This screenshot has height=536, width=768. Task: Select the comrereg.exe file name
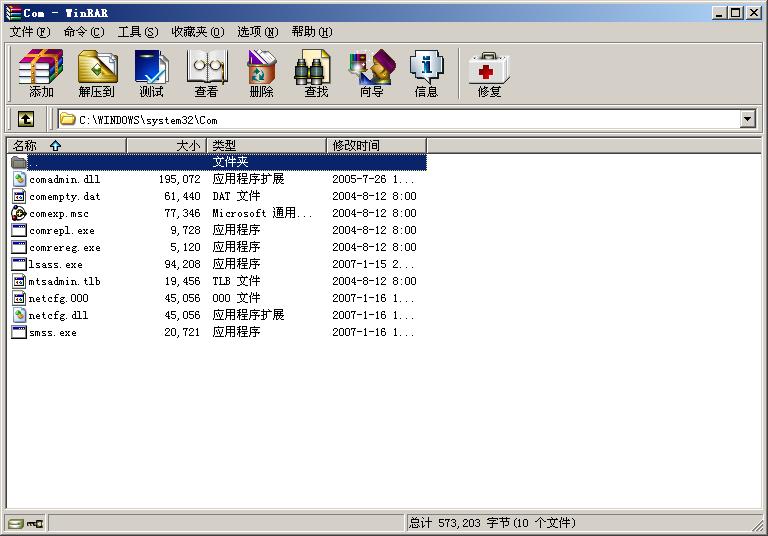(65, 248)
